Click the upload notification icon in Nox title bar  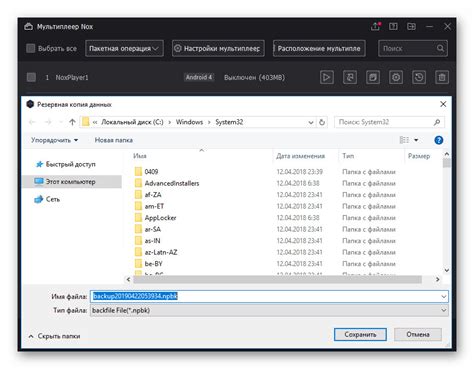pyautogui.click(x=376, y=26)
